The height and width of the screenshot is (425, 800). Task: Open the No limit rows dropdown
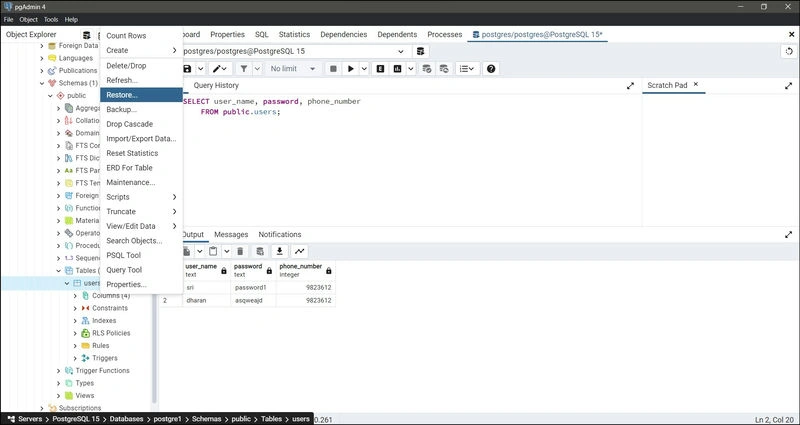[292, 69]
